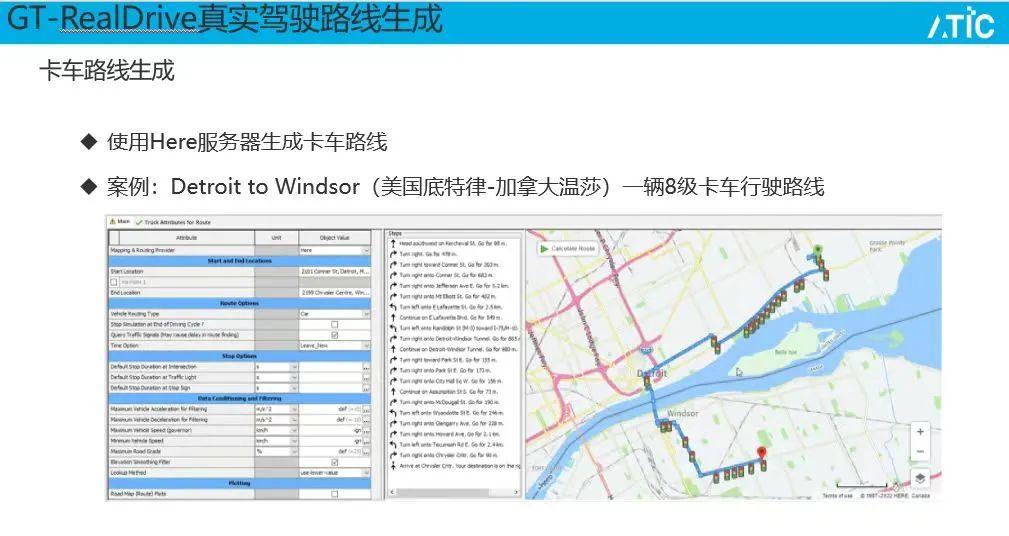This screenshot has height=536, width=1009.
Task: Open the Terms of use link
Action: pos(837,496)
